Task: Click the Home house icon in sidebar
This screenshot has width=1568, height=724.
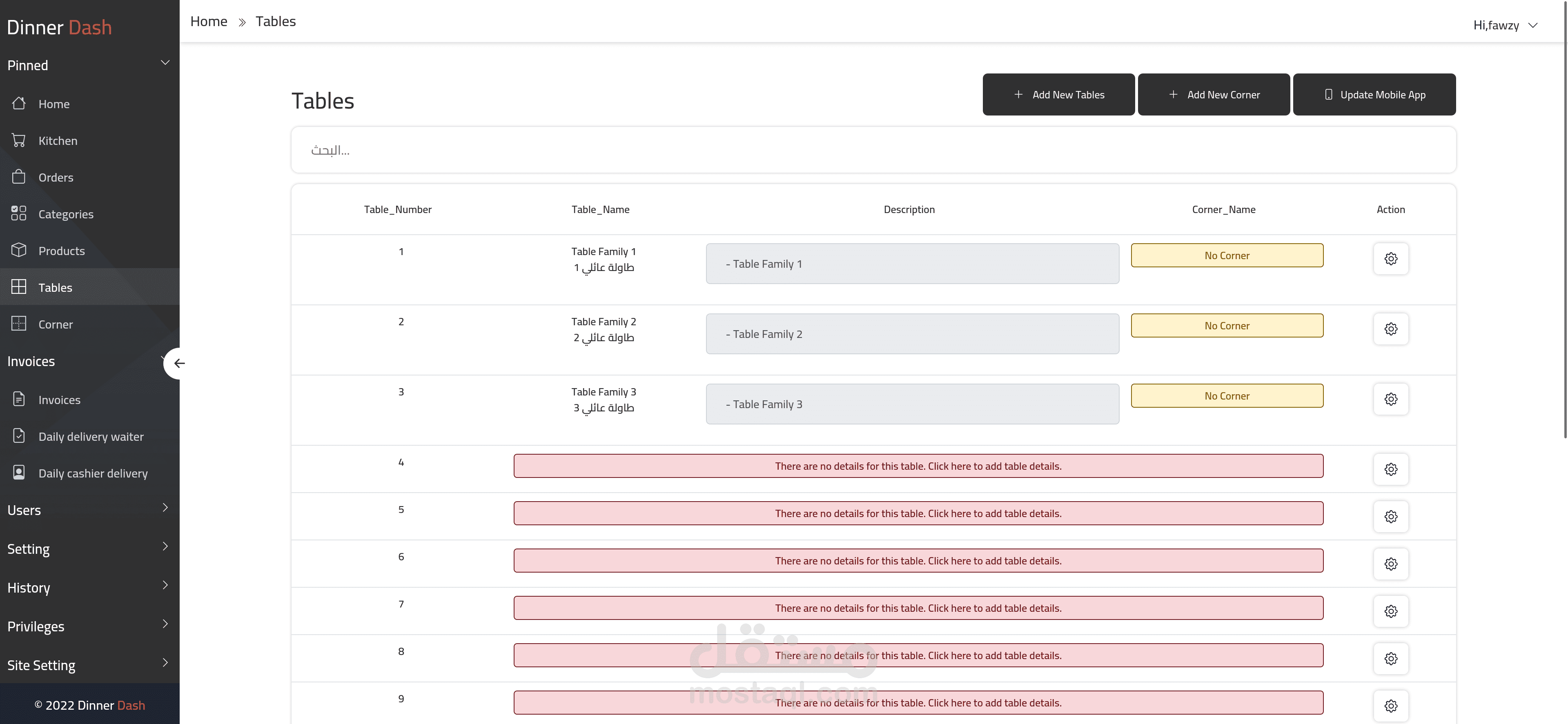Action: click(x=19, y=103)
